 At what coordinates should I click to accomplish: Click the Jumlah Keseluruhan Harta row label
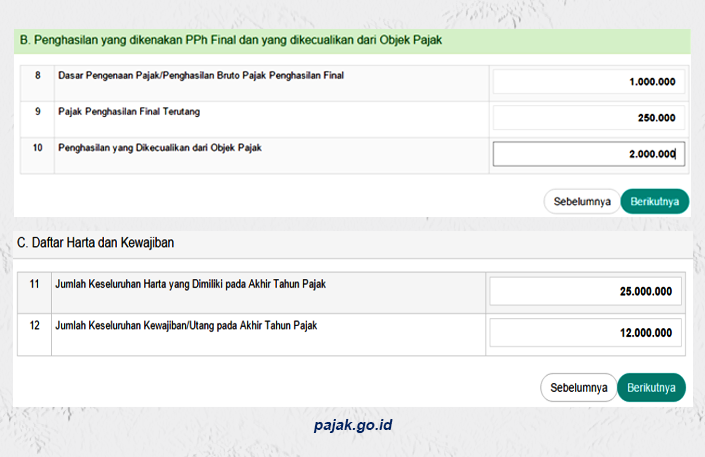point(190,285)
